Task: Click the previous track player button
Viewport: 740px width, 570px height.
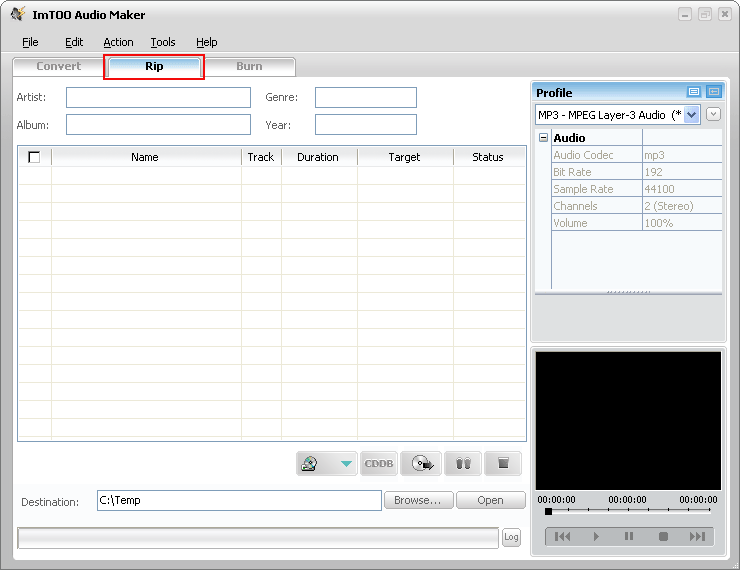Action: tap(562, 536)
